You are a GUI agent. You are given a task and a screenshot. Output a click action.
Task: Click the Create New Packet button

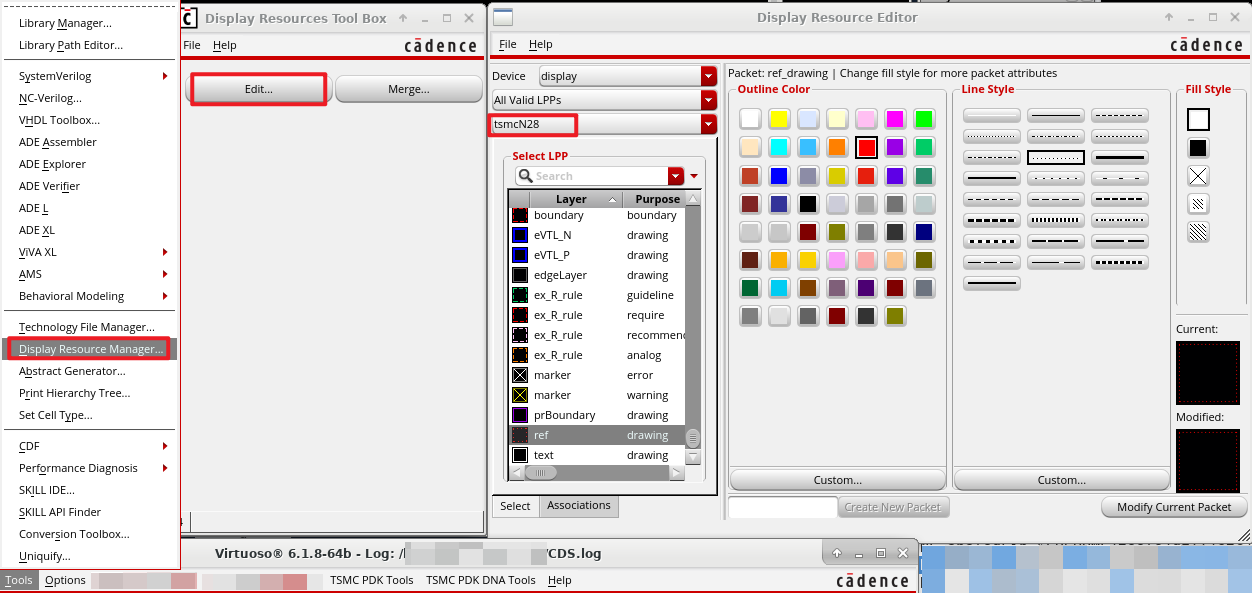(892, 507)
